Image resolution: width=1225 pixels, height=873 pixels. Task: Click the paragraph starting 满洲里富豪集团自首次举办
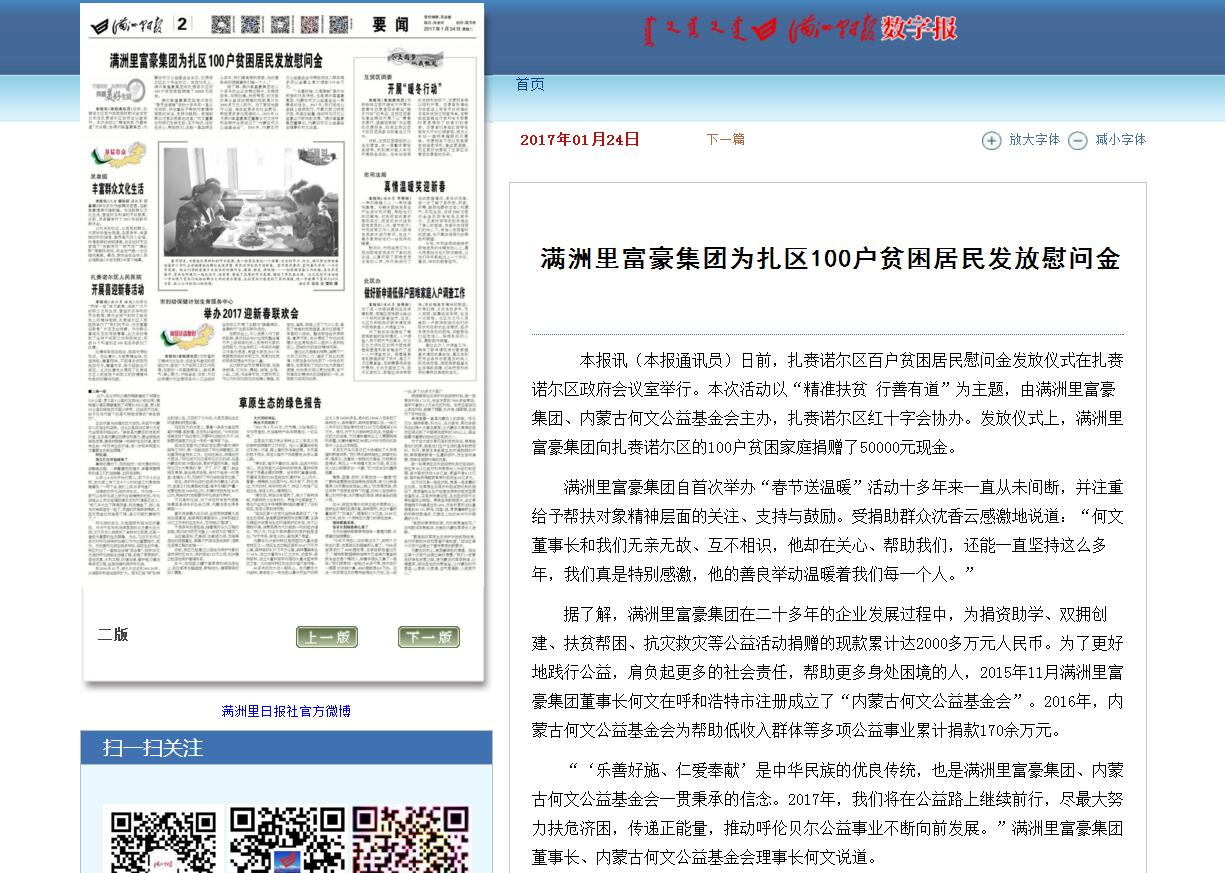tap(827, 531)
